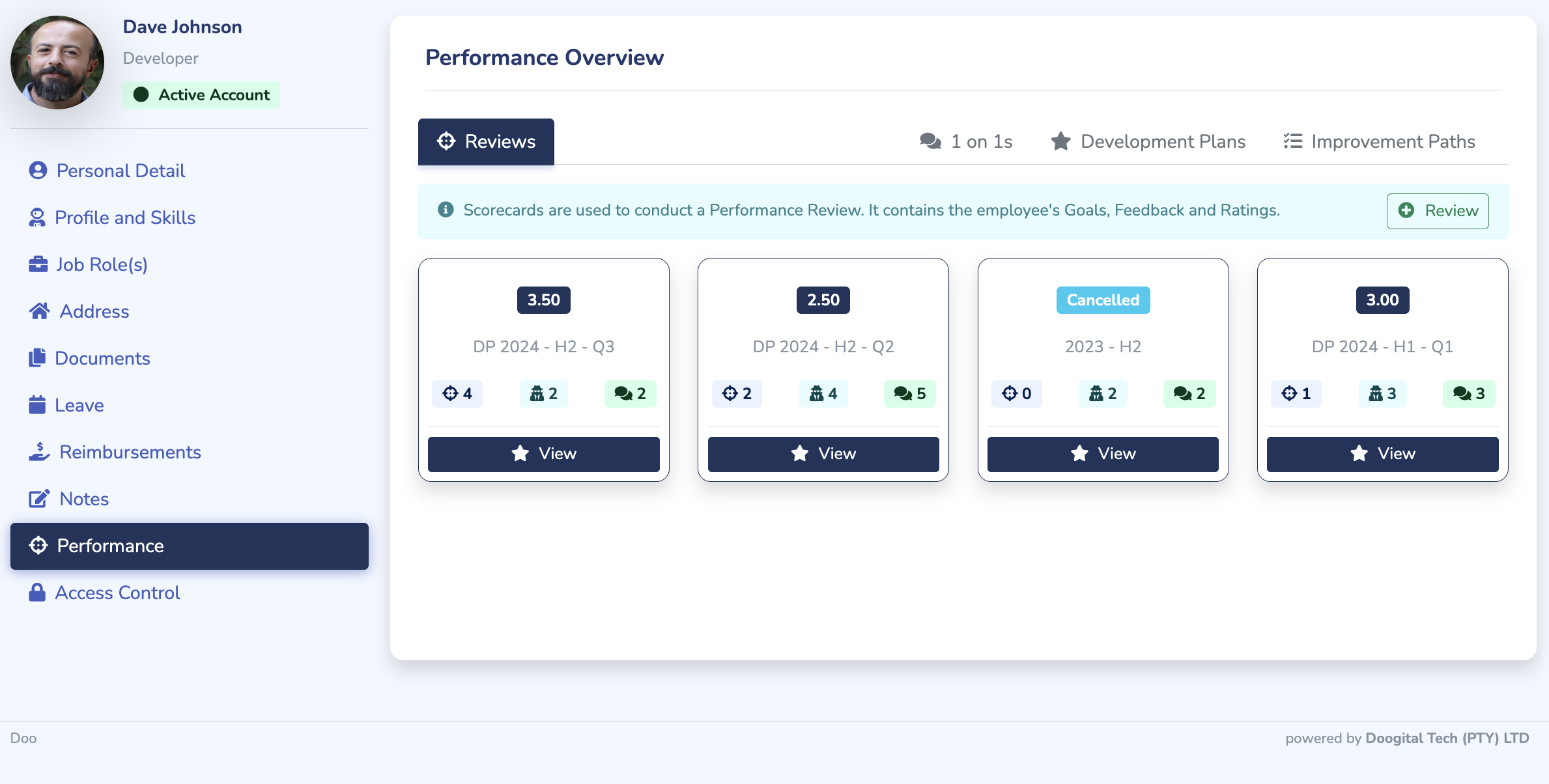1549x784 pixels.
Task: Switch to the 1 on 1s tab
Action: point(966,141)
